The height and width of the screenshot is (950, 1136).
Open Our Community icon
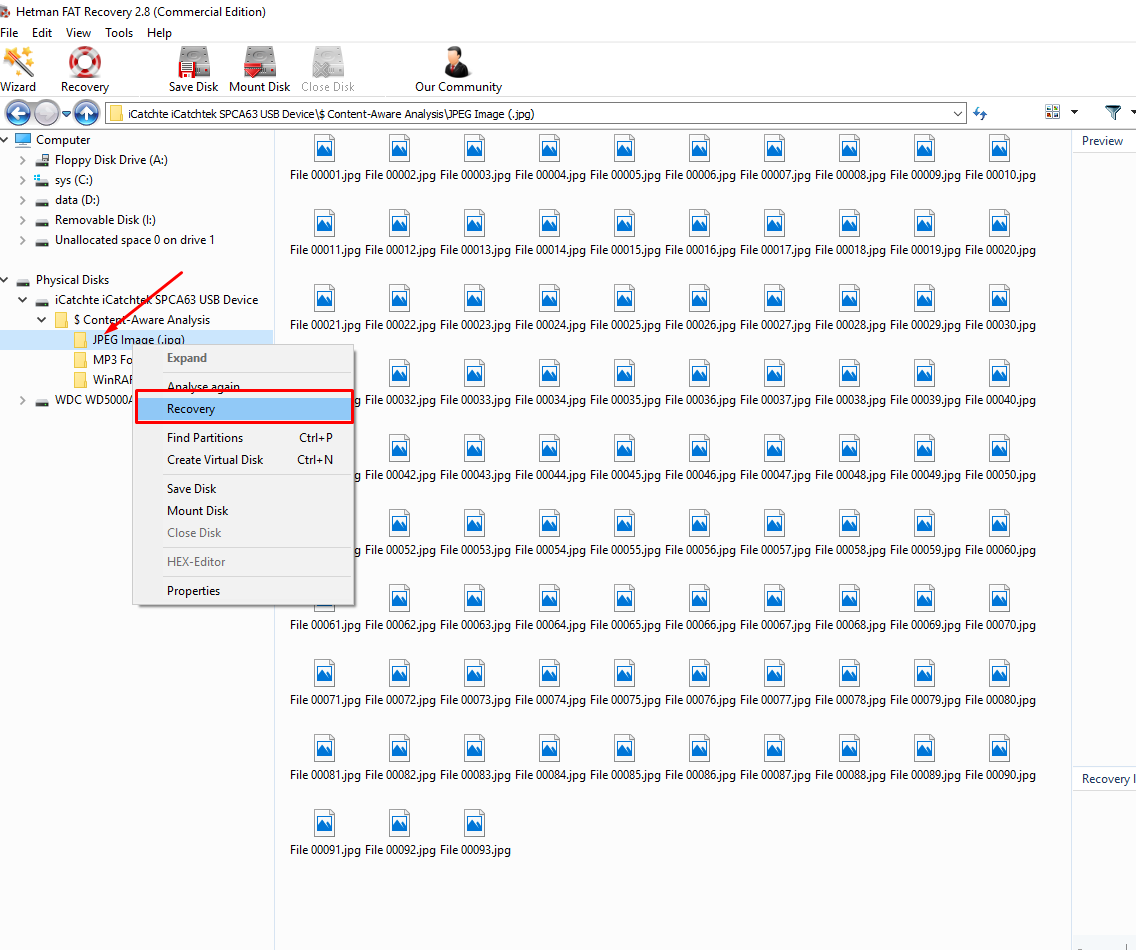458,69
